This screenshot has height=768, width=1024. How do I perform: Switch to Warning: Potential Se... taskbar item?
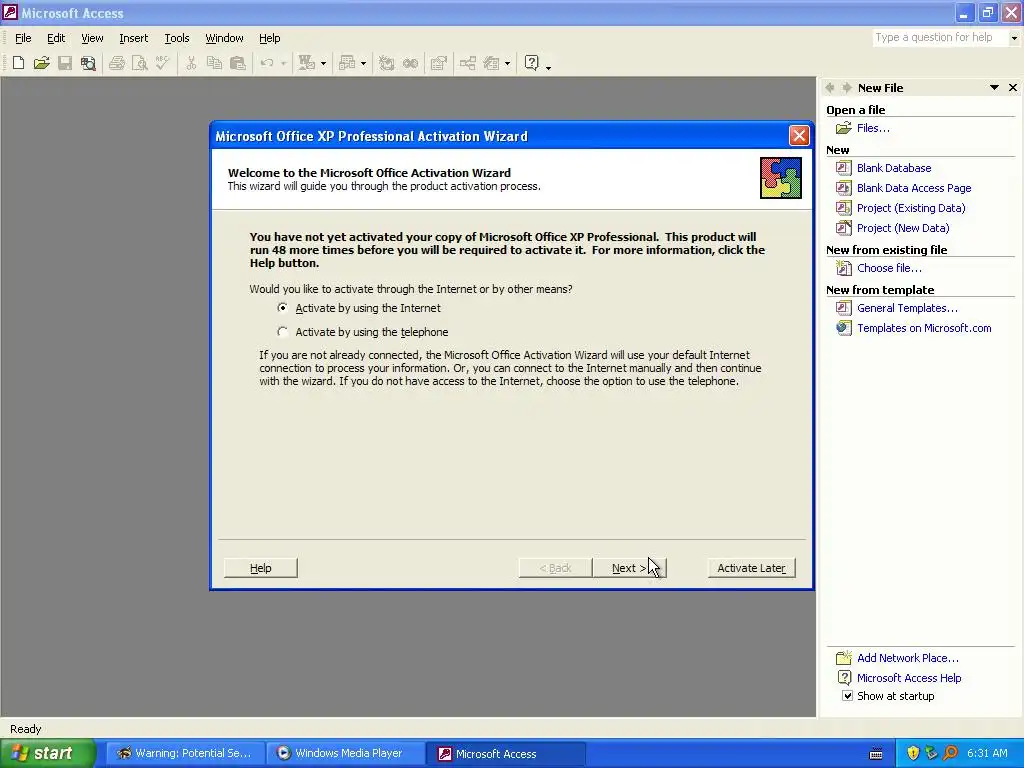click(186, 753)
